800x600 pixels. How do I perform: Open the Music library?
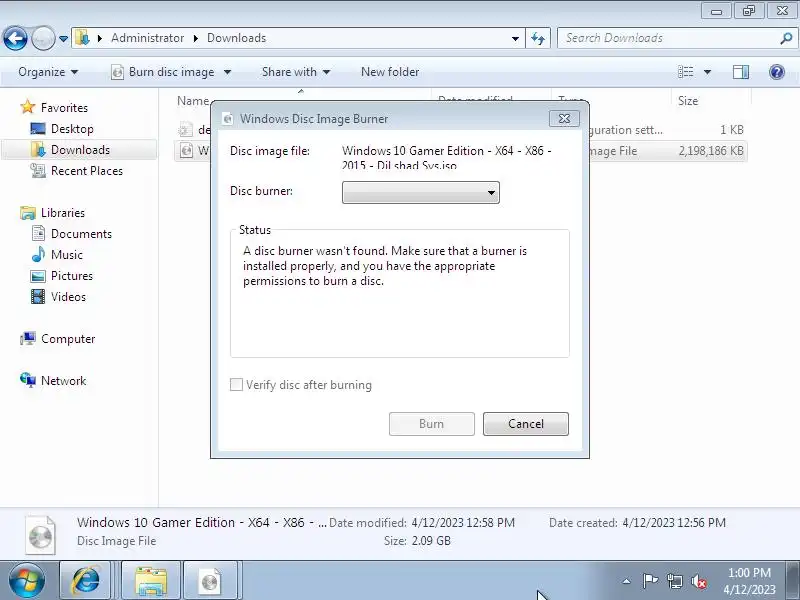coord(66,255)
